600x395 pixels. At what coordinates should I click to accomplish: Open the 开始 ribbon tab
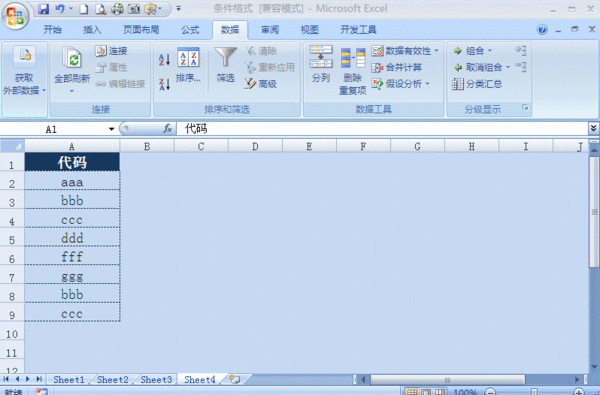pyautogui.click(x=52, y=30)
